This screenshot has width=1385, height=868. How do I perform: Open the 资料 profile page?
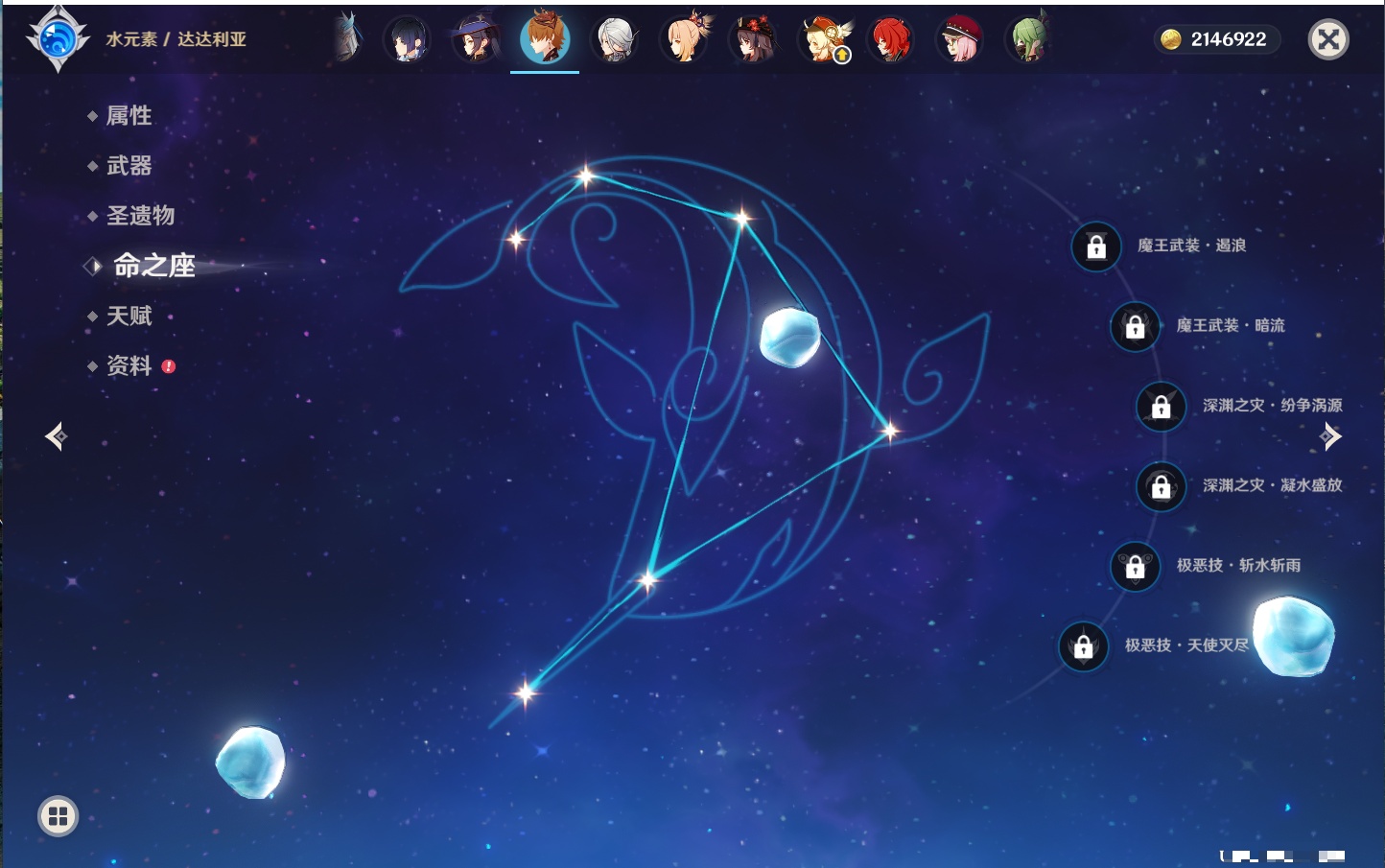click(129, 365)
